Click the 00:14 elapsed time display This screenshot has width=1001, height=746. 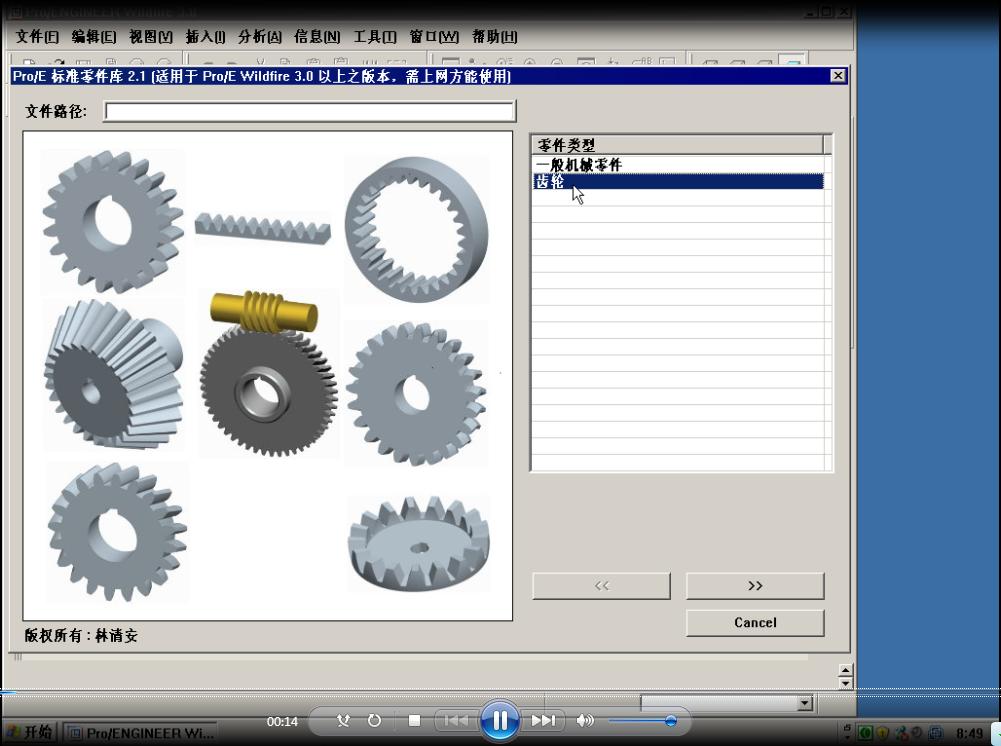(282, 722)
